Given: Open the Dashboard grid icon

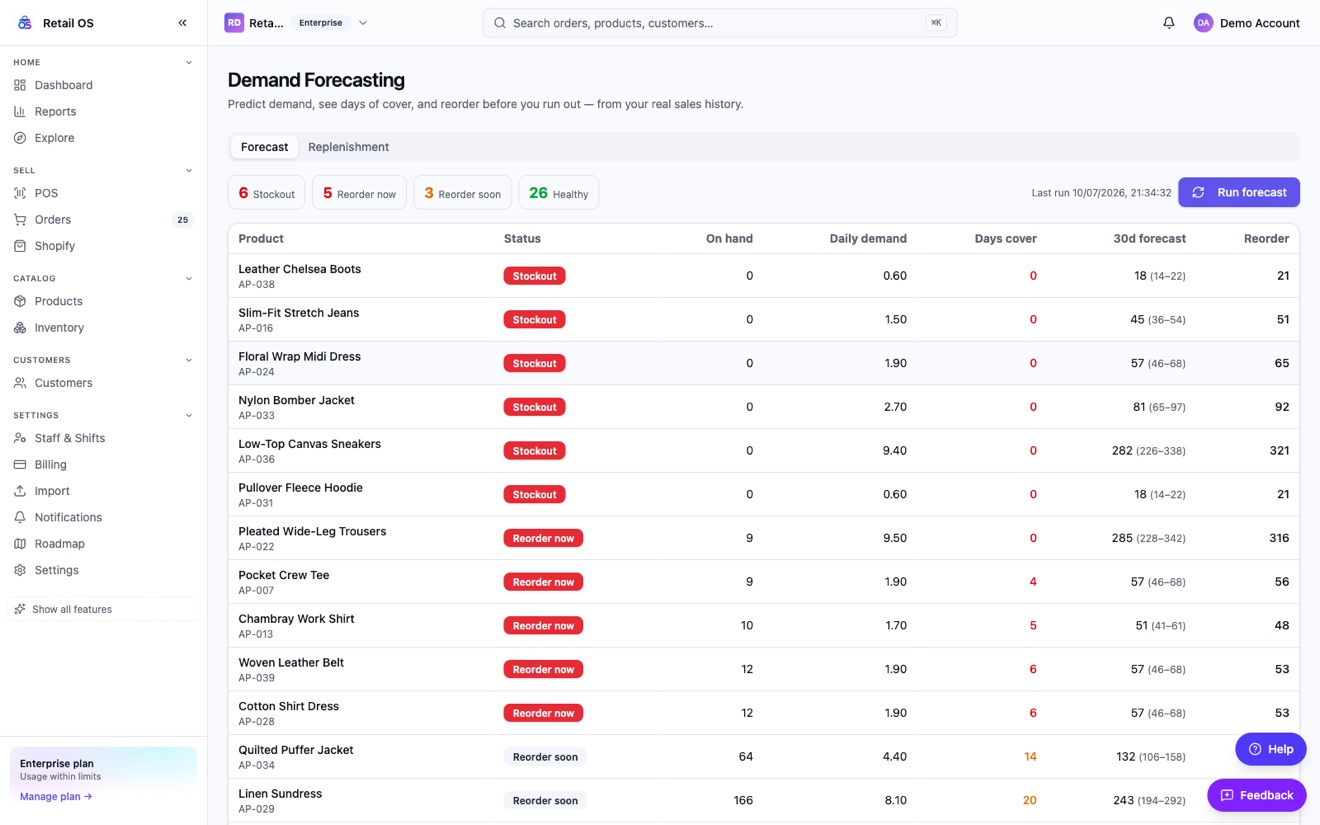Looking at the screenshot, I should click(20, 85).
